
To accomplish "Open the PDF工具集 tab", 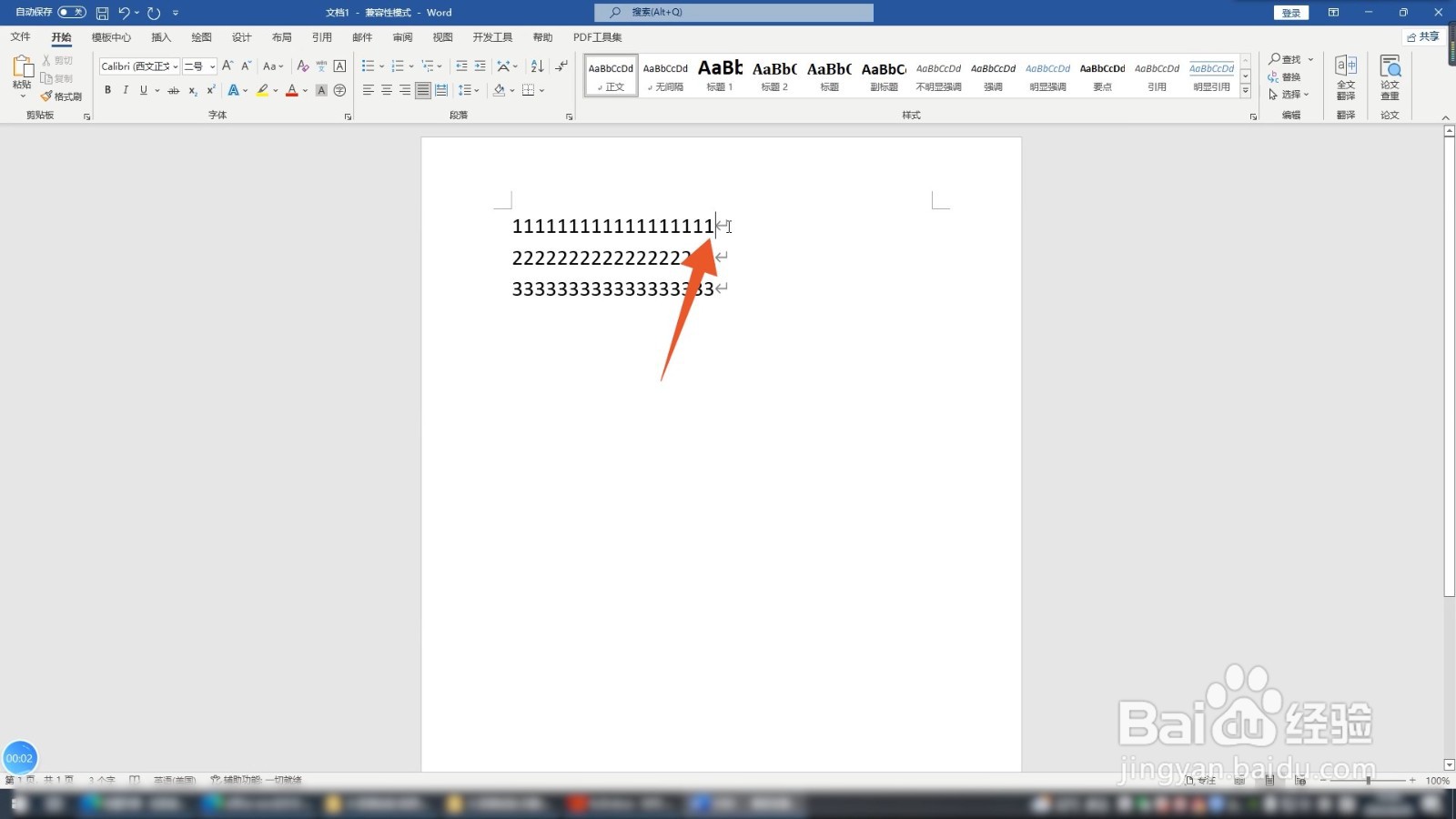I will 598,37.
